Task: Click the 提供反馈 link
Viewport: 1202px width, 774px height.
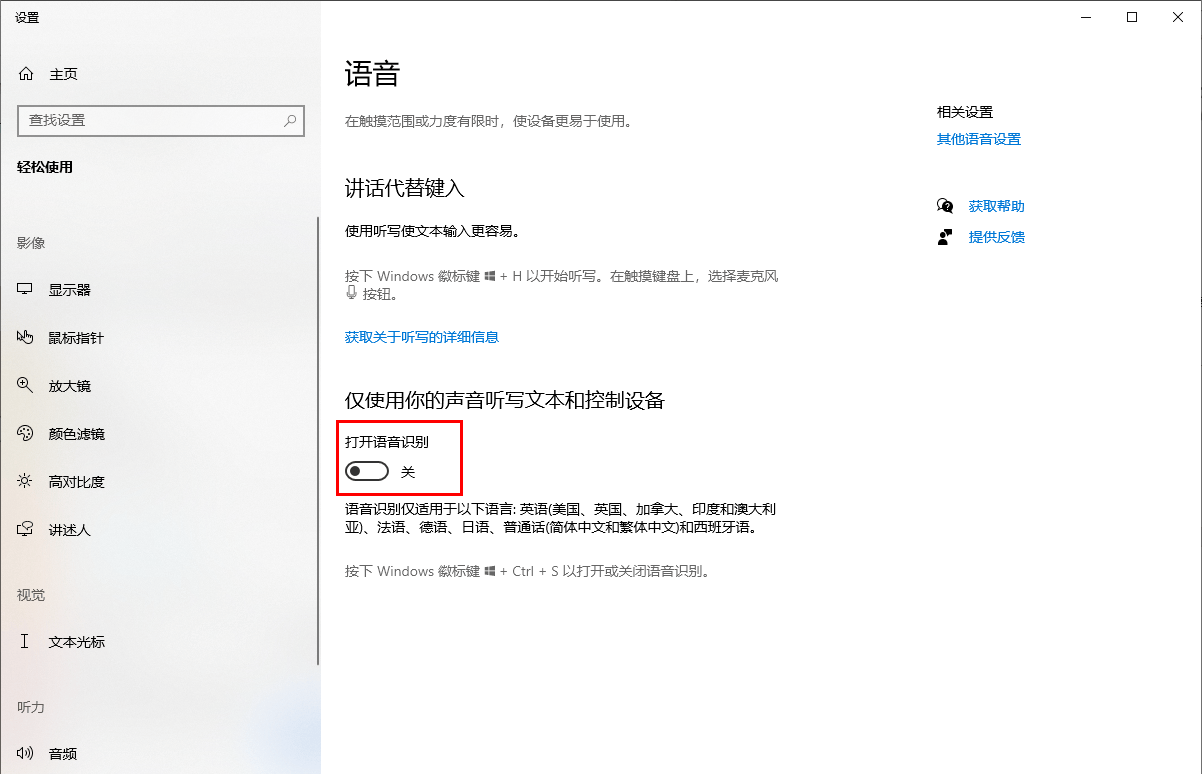Action: point(997,237)
